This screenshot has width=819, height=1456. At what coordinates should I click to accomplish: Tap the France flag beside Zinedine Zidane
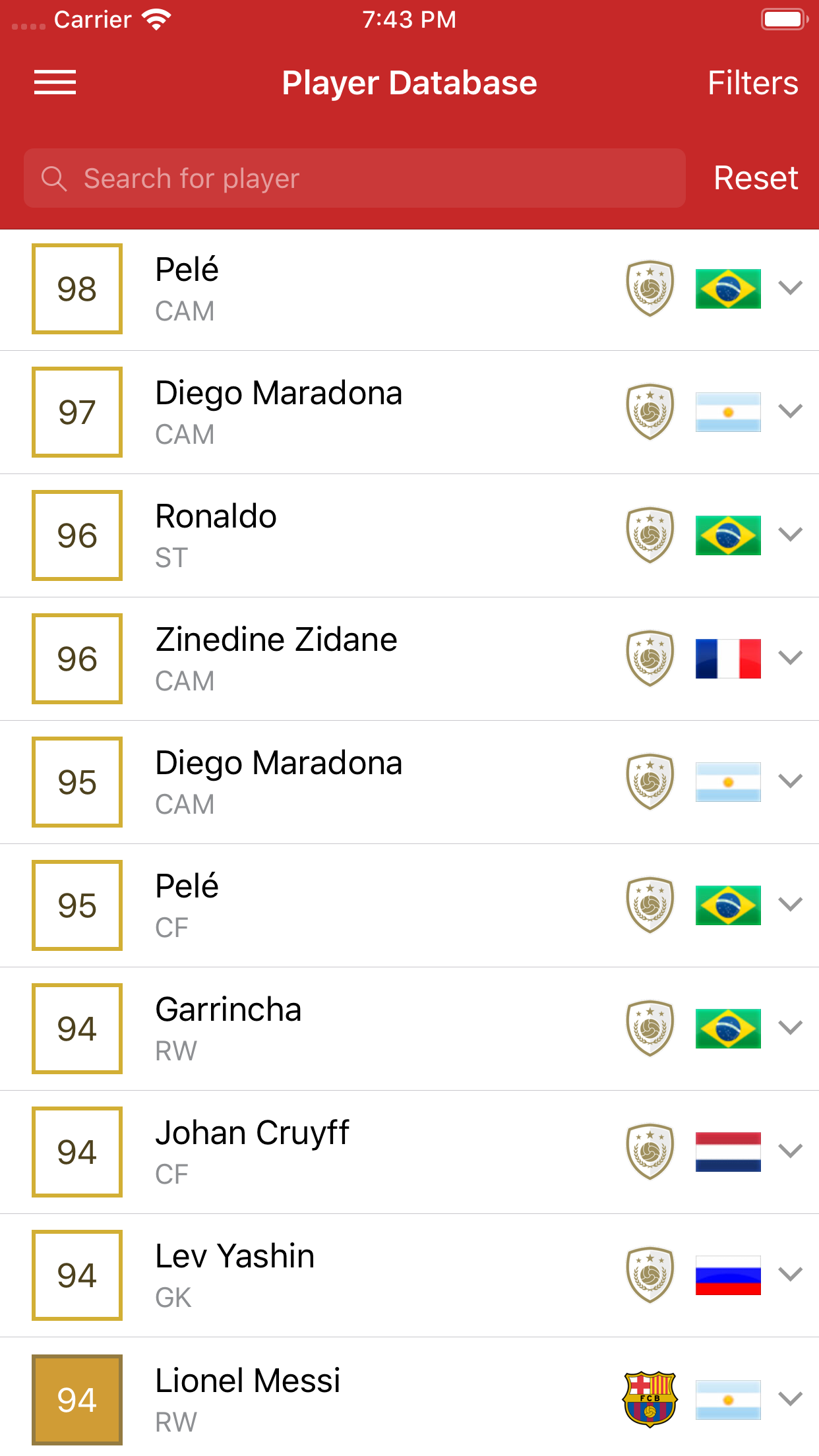click(x=728, y=658)
